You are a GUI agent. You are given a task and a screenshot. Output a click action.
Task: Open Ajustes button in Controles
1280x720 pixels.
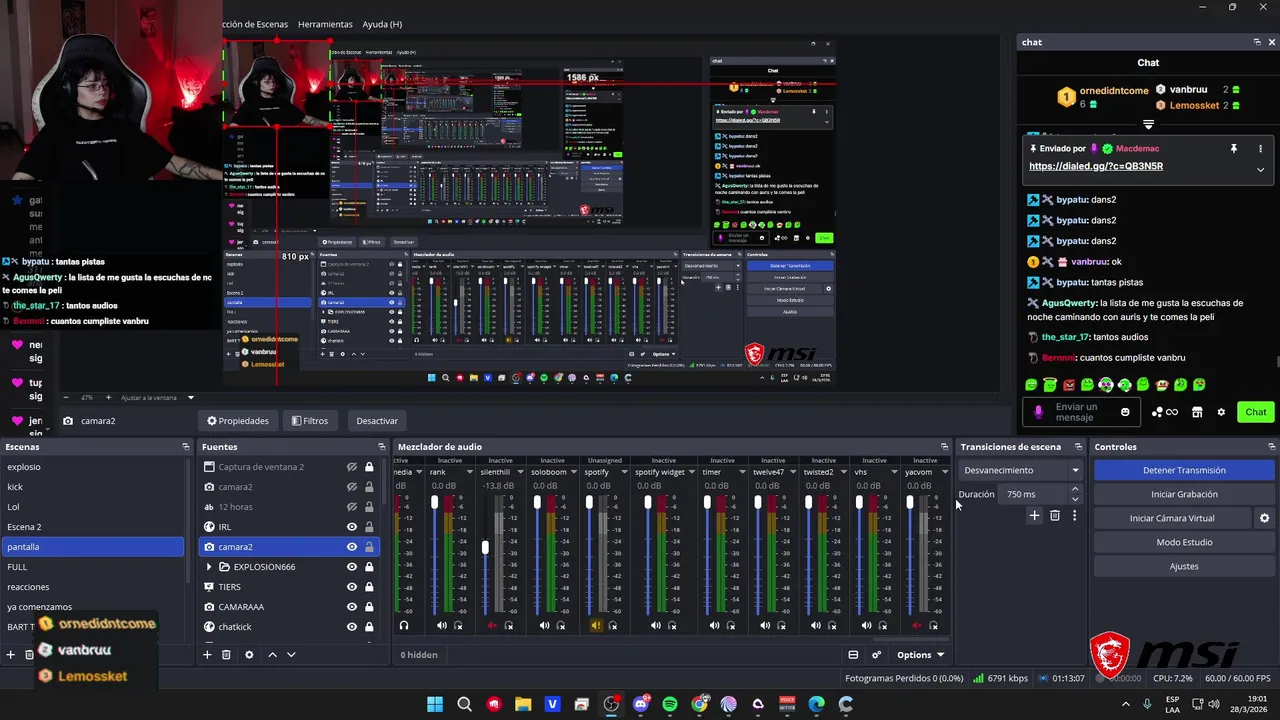point(1184,566)
